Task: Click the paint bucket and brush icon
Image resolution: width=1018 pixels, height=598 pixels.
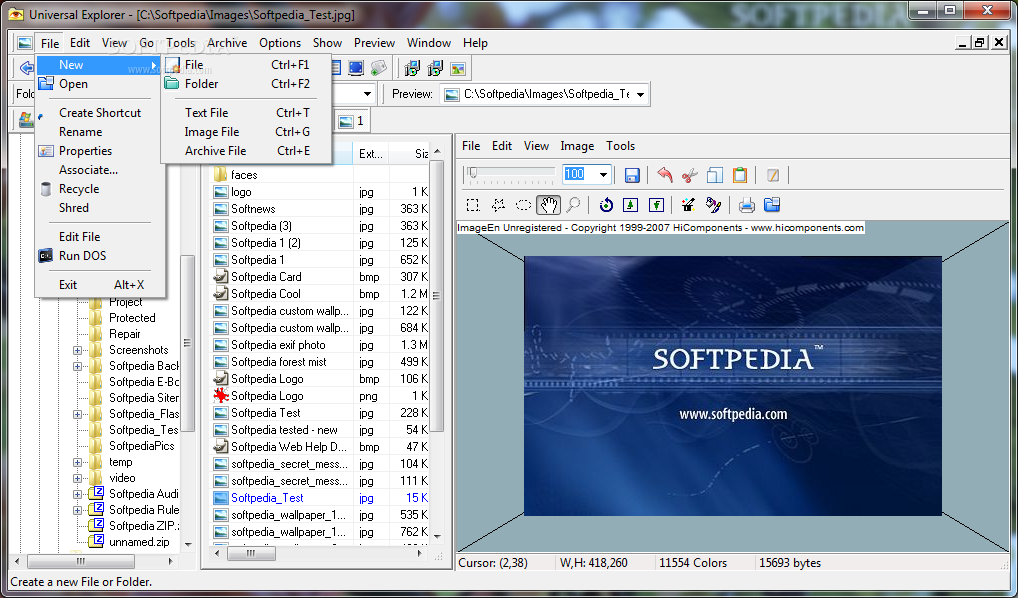Action: (714, 205)
